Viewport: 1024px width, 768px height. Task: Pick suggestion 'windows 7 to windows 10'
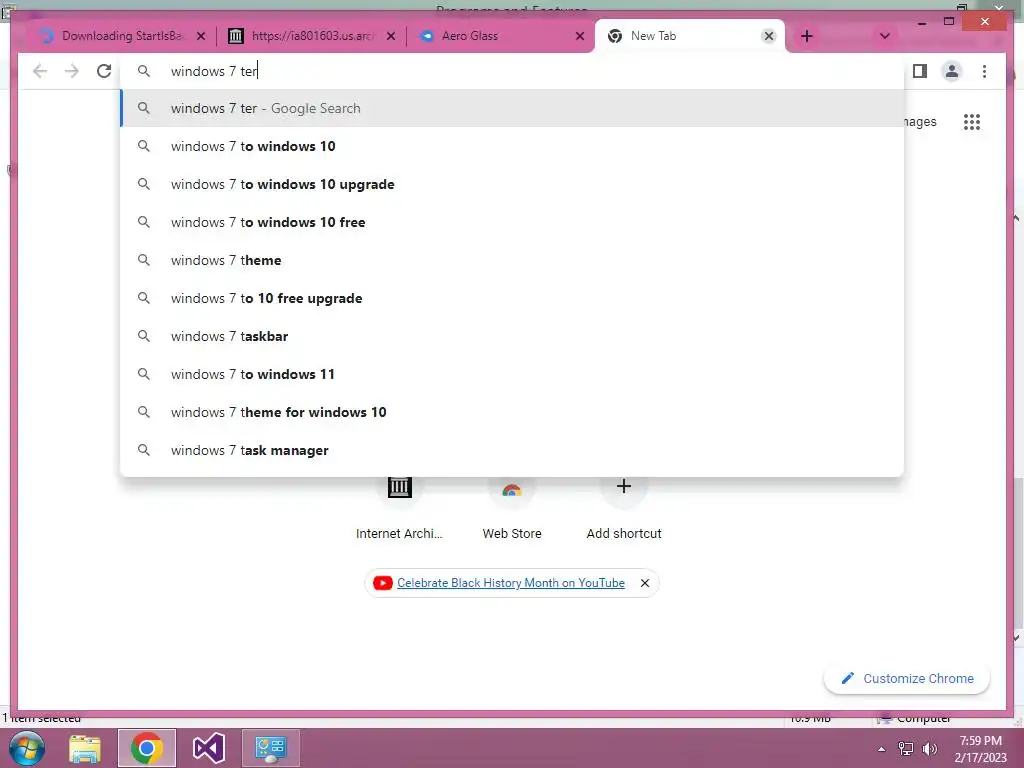513,146
